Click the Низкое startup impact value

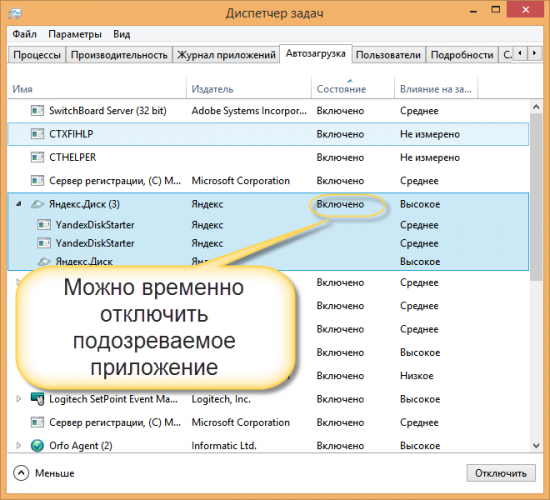[417, 376]
